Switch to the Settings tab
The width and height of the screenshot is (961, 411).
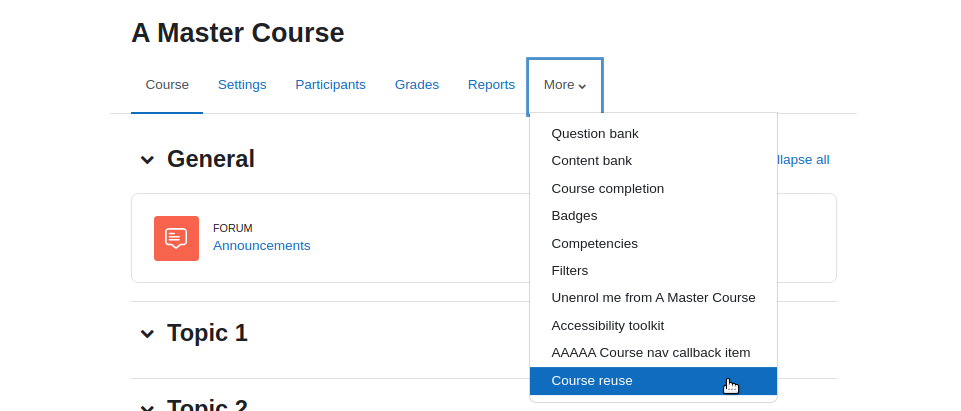tap(242, 85)
